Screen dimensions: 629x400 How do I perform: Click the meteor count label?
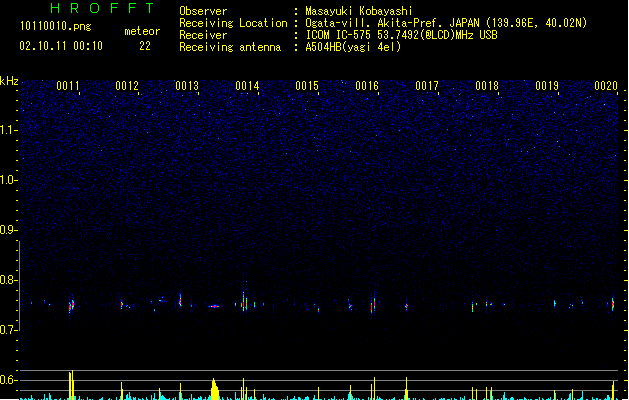click(x=142, y=31)
